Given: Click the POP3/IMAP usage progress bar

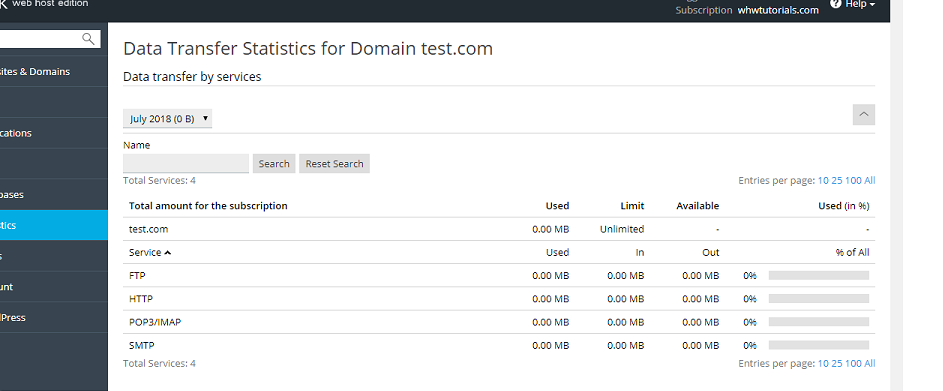Looking at the screenshot, I should (x=819, y=322).
